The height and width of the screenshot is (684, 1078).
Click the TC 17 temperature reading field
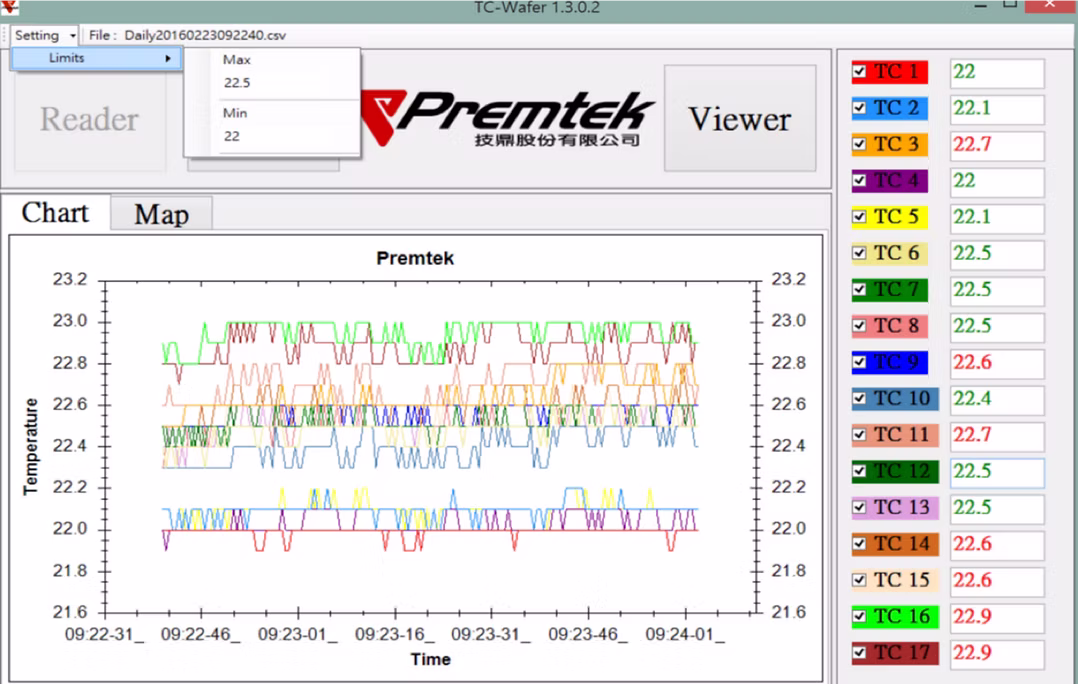tap(996, 653)
